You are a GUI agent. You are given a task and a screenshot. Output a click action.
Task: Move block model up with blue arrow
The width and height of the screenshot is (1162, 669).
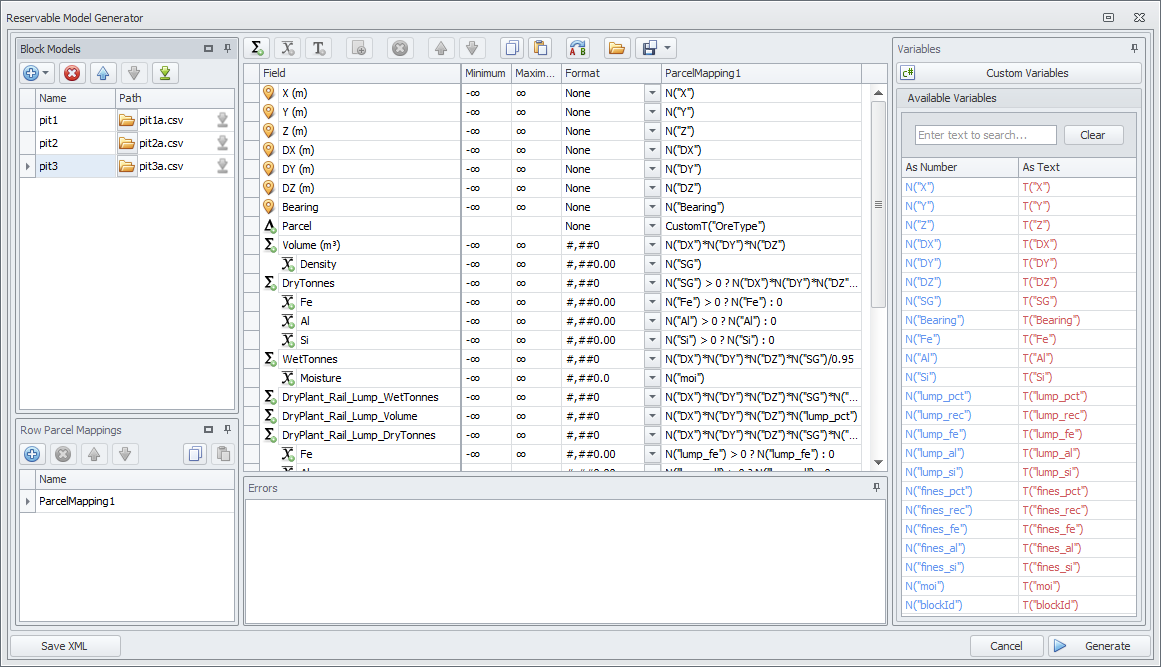click(x=103, y=73)
